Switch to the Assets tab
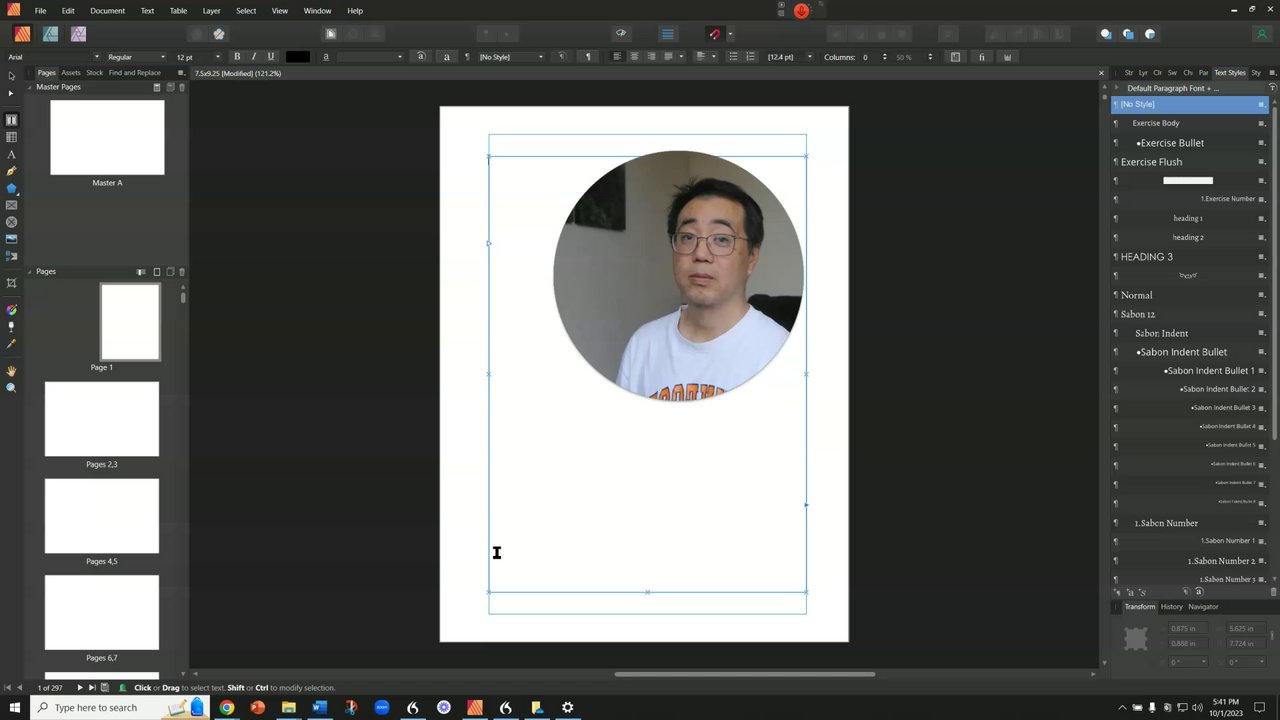Image resolution: width=1280 pixels, height=720 pixels. coord(71,73)
